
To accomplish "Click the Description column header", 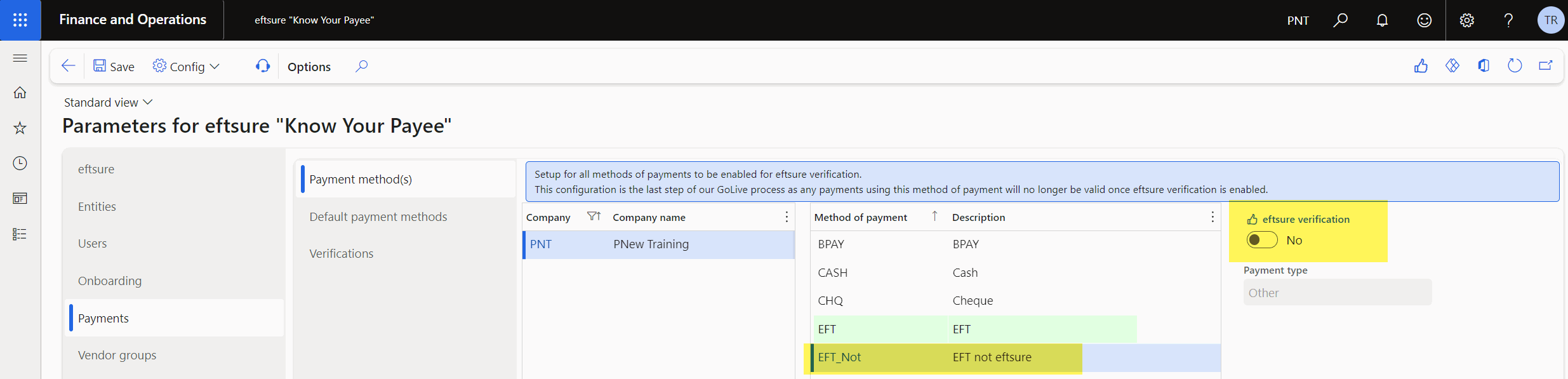I will (x=978, y=217).
